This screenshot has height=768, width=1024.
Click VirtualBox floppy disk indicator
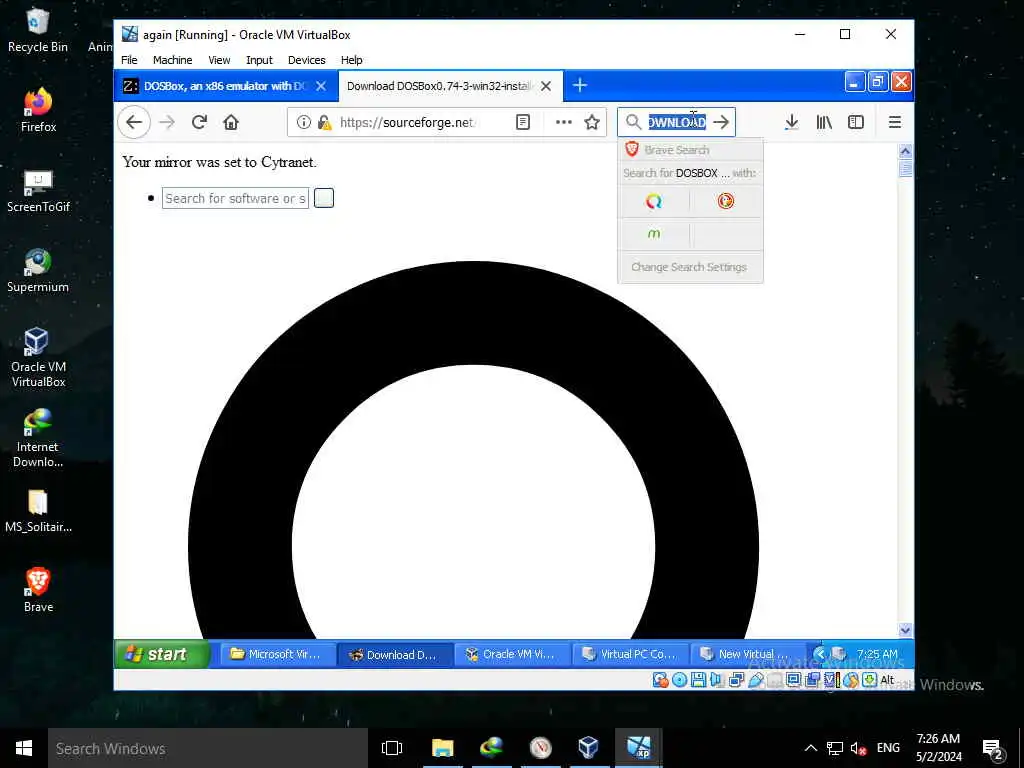pyautogui.click(x=699, y=680)
